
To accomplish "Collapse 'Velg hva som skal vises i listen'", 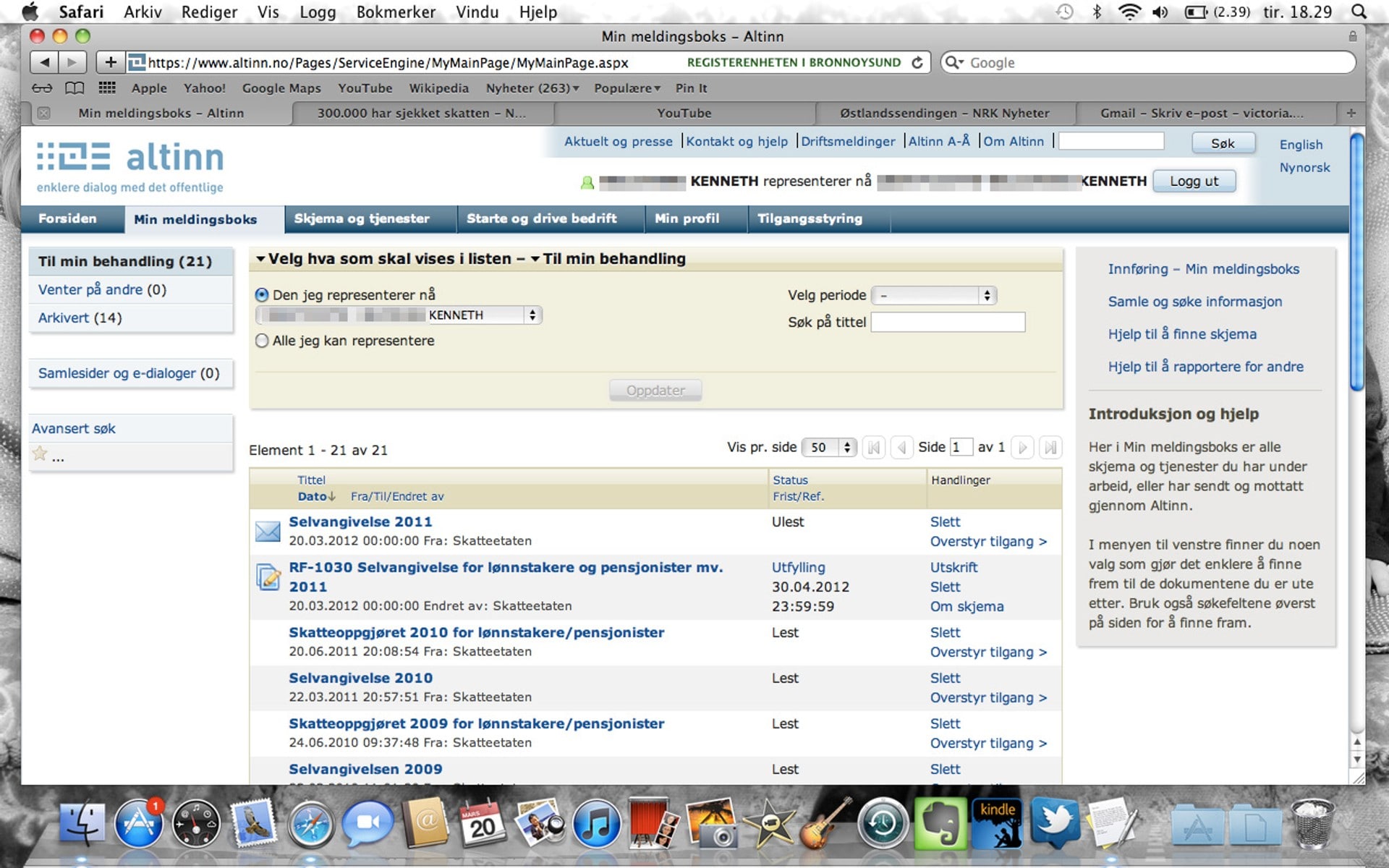I will coord(261,259).
